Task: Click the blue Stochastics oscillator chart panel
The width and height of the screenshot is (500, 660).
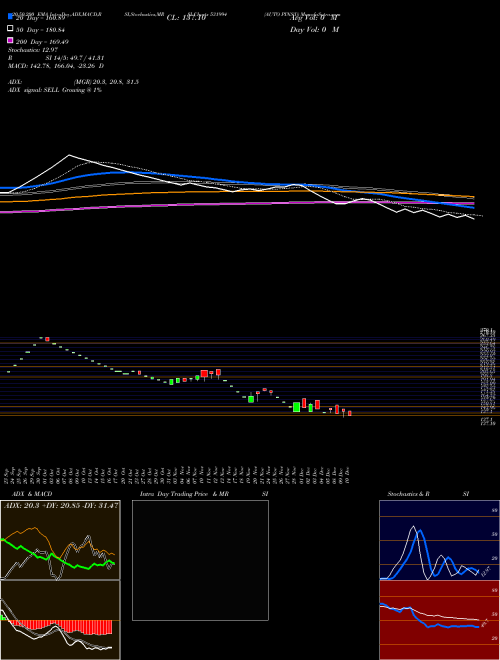Action: (x=439, y=540)
